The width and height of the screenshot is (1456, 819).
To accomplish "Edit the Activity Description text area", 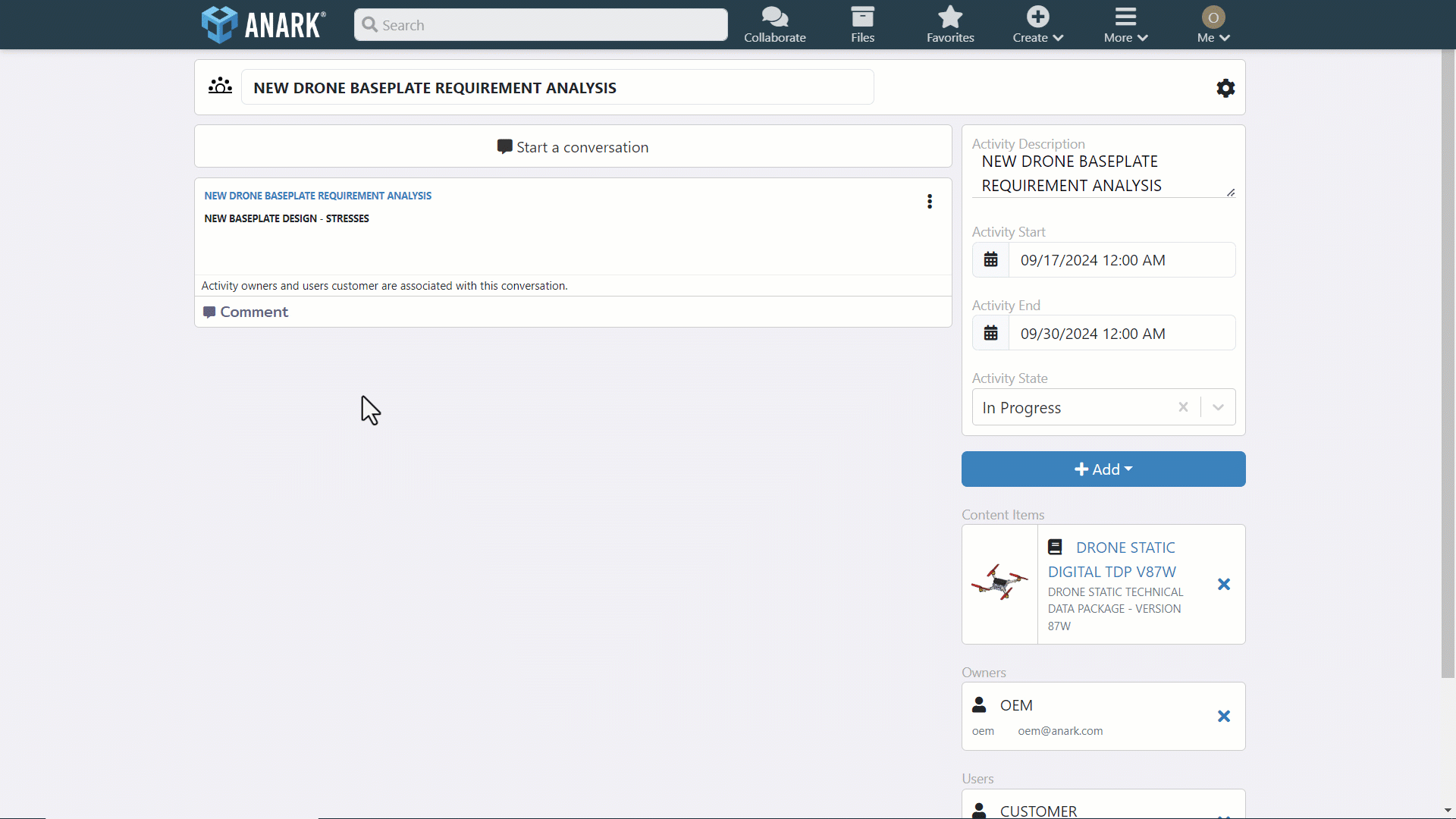I will 1103,174.
